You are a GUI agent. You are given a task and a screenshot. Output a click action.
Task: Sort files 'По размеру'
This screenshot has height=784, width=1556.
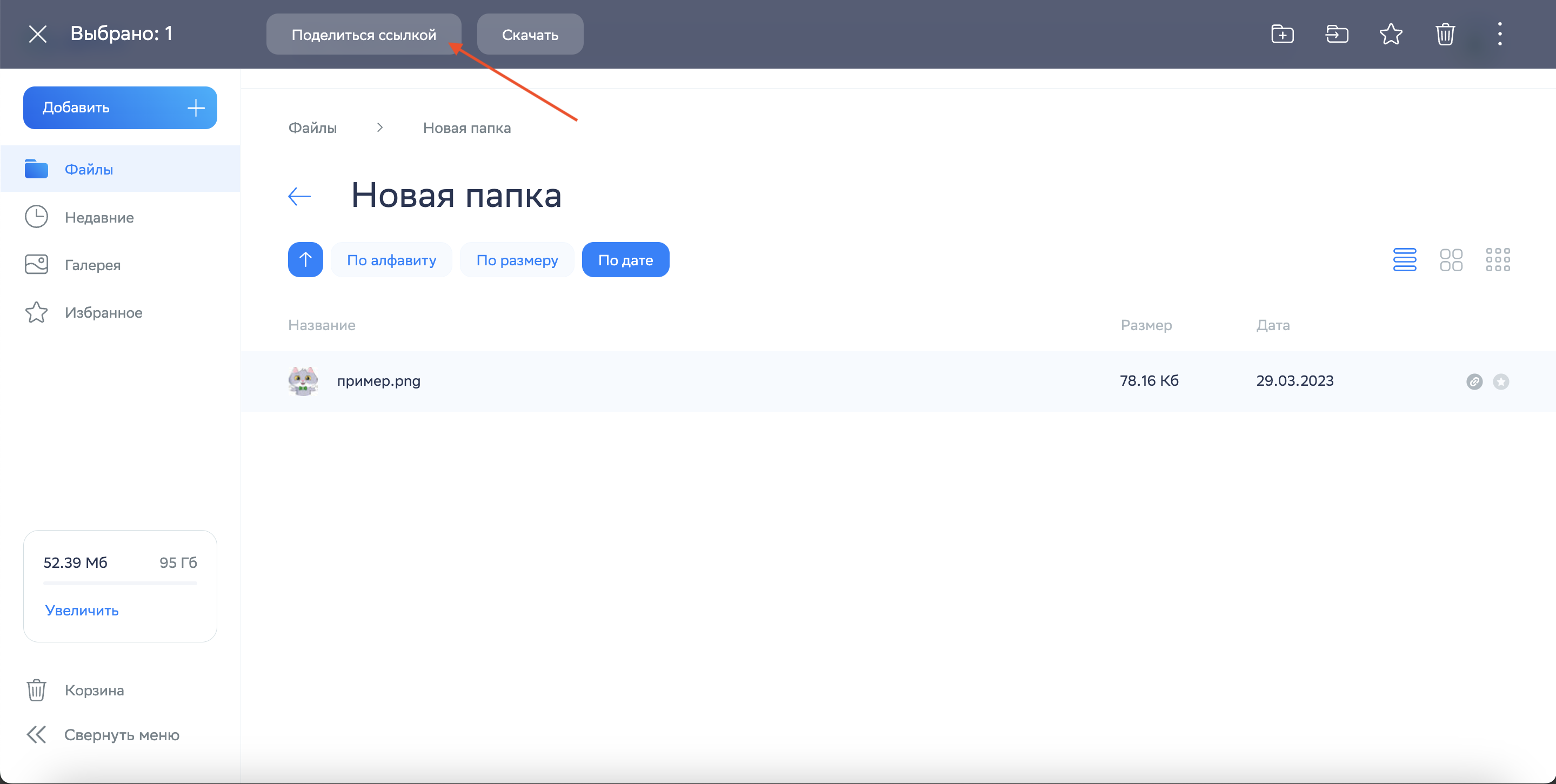pos(517,260)
